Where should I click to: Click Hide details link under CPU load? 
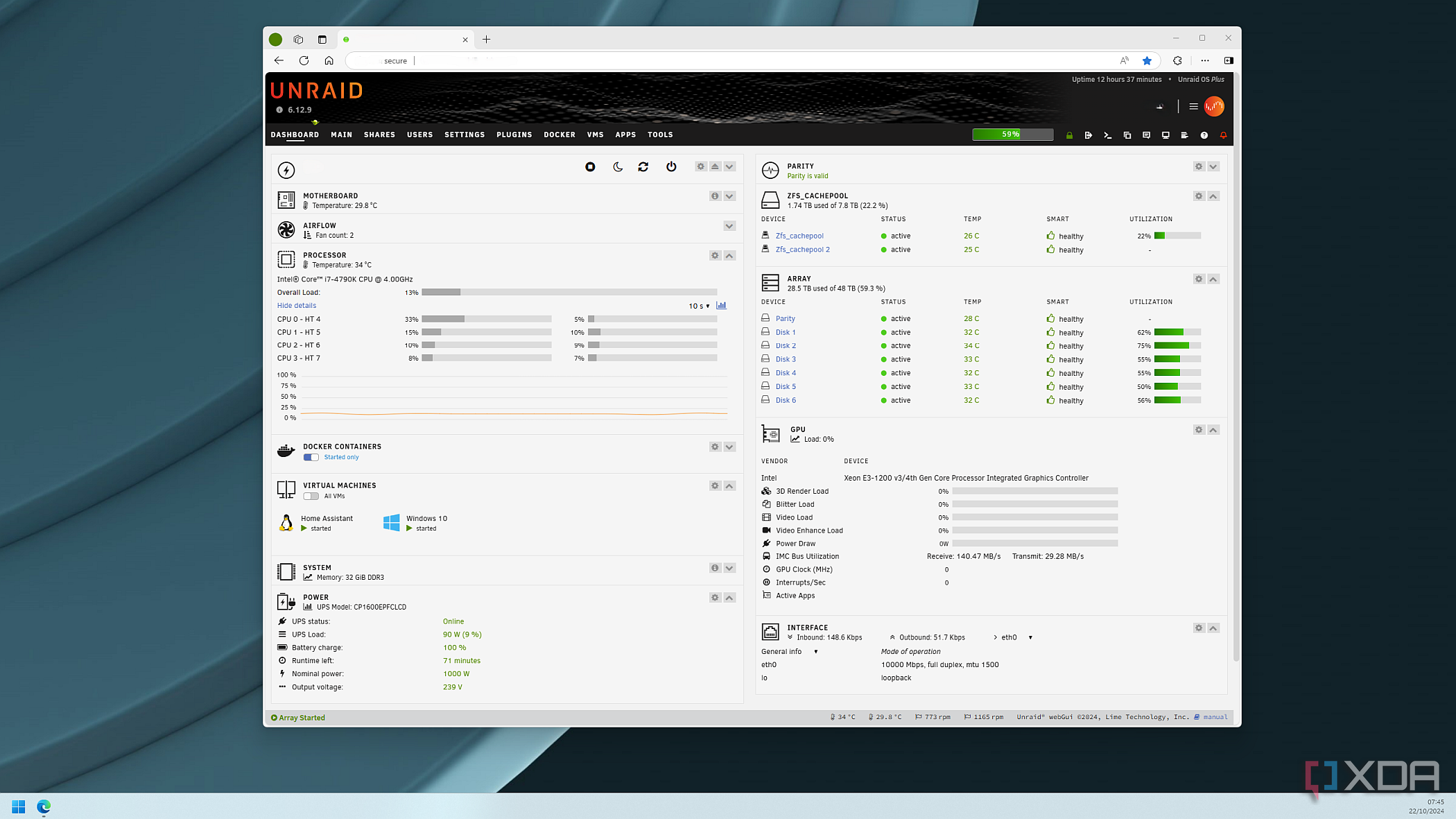click(x=296, y=305)
